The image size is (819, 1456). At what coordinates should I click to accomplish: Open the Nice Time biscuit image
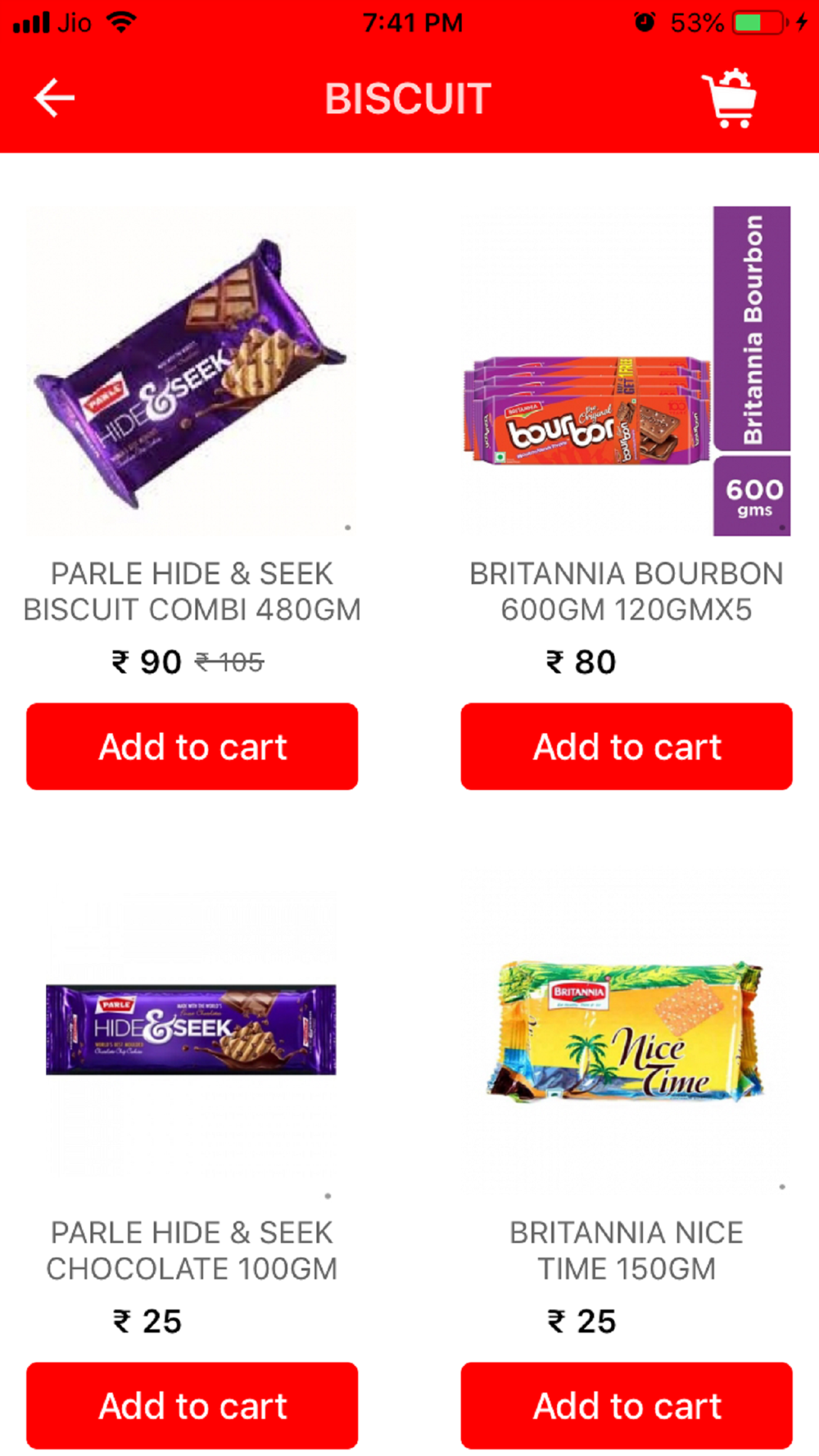(627, 1030)
